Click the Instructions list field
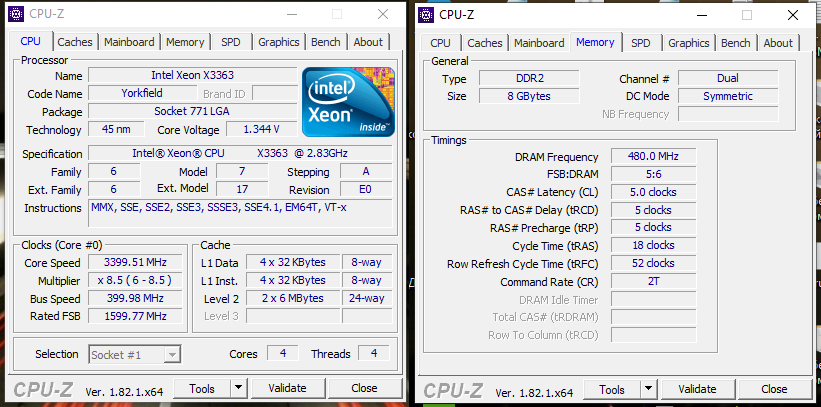821x407 pixels. tap(240, 213)
